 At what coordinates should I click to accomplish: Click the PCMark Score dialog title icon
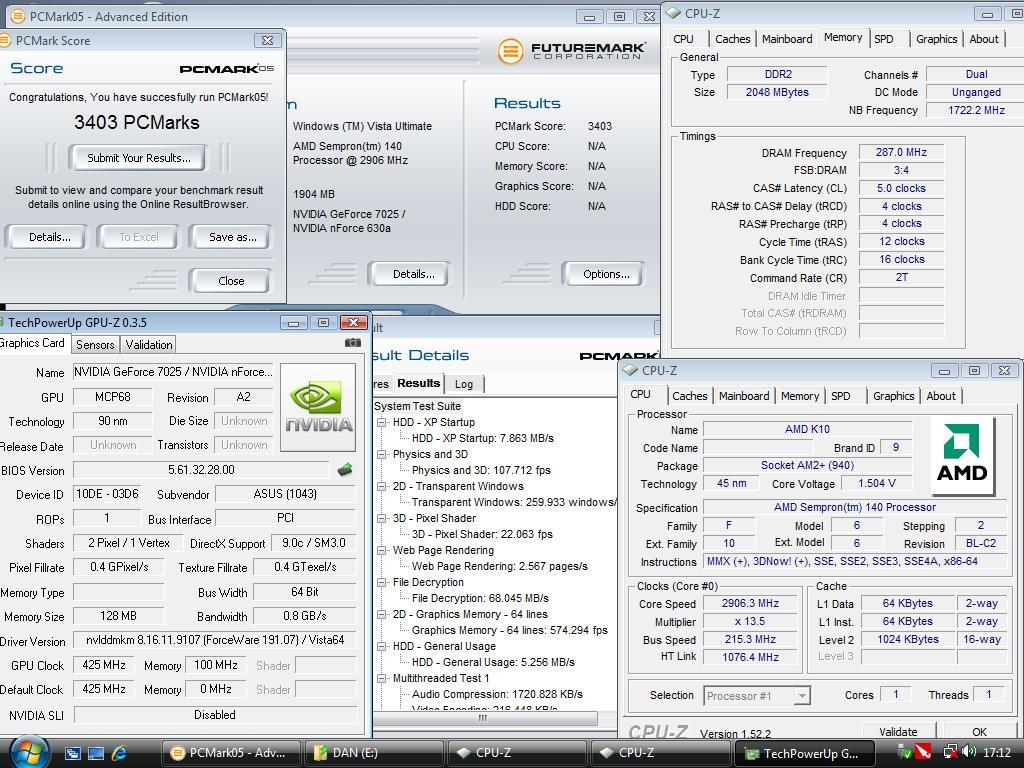[5, 40]
